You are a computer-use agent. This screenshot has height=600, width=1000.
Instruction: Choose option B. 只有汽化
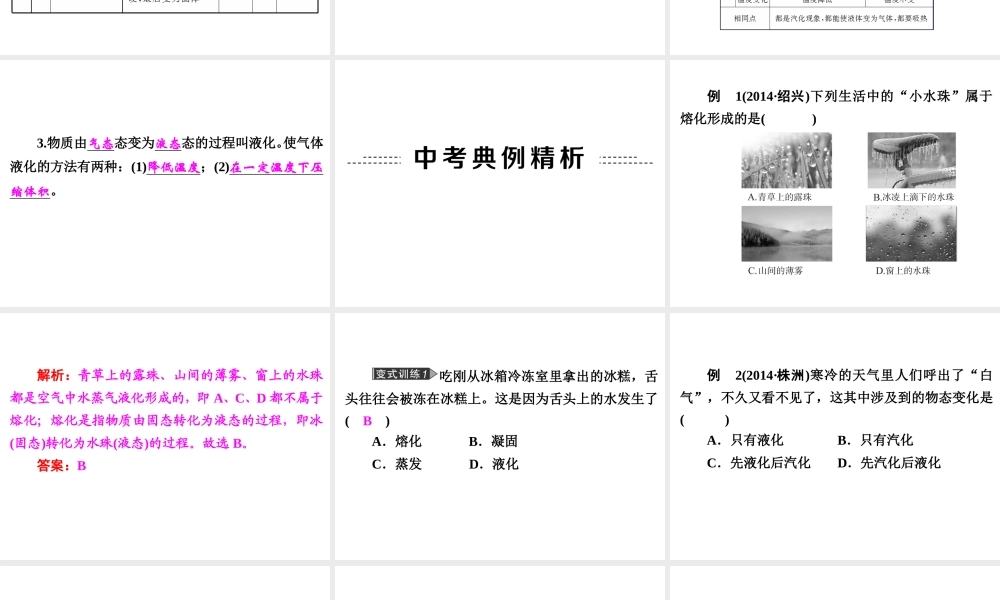[875, 440]
